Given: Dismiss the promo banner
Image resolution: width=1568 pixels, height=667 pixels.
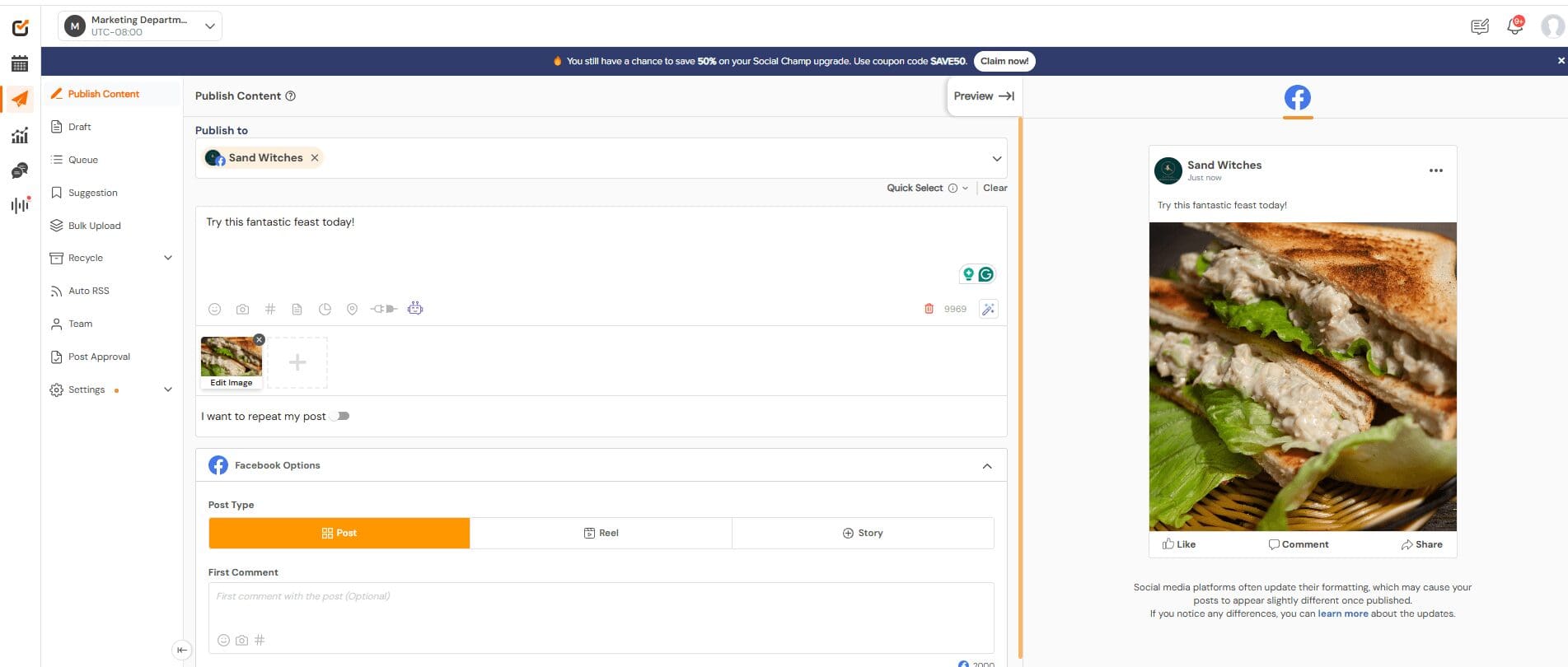Looking at the screenshot, I should (1561, 61).
